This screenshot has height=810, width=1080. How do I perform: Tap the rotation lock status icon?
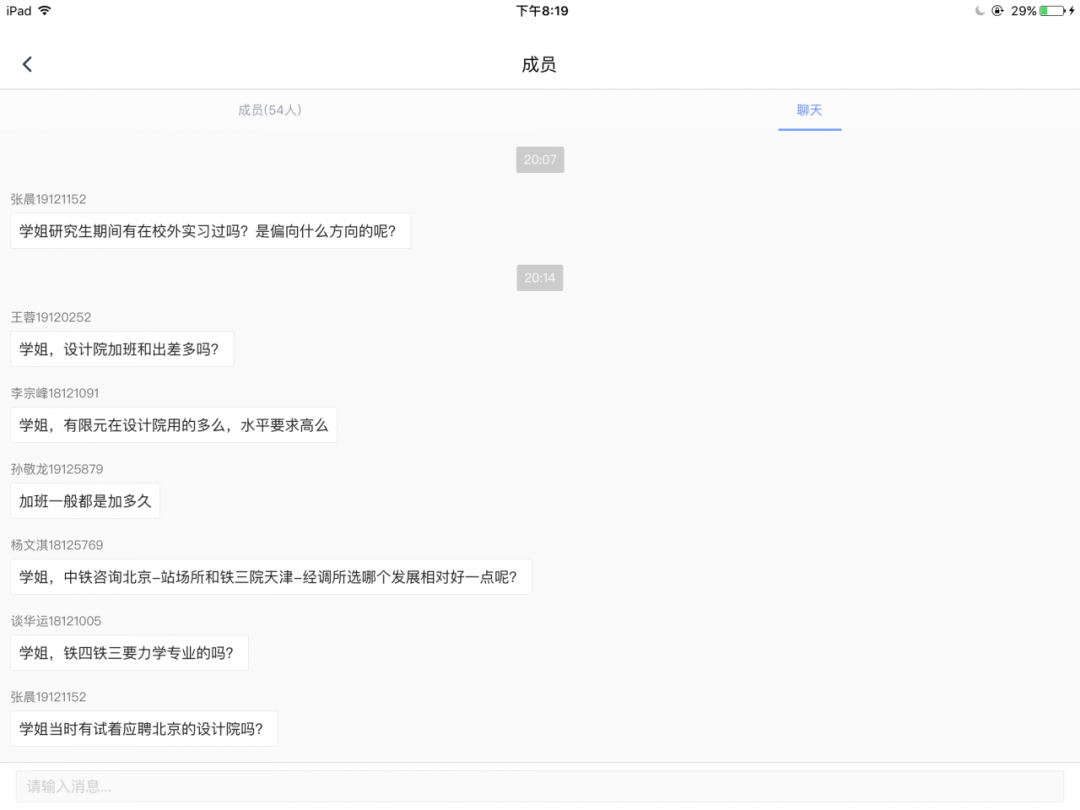coord(998,11)
